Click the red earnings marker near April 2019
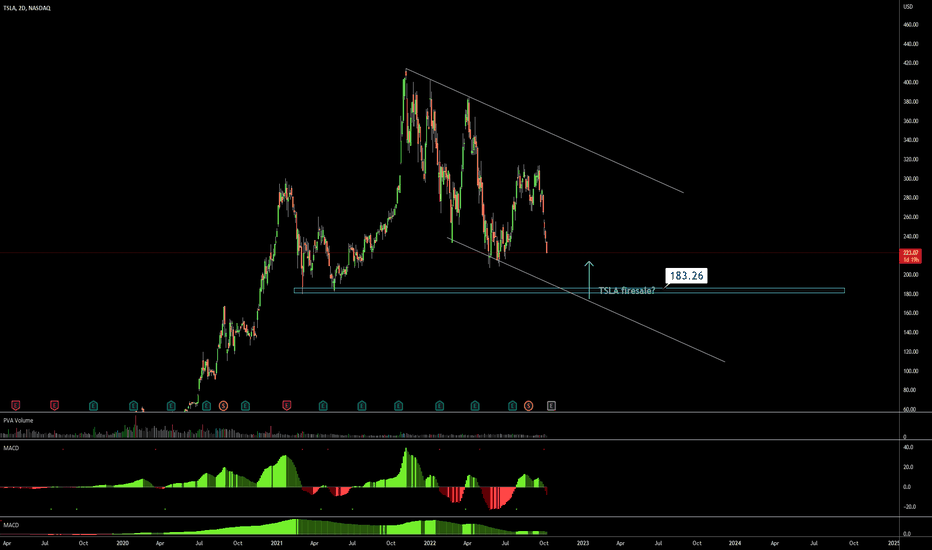Viewport: 932px width, 550px height. [15, 406]
